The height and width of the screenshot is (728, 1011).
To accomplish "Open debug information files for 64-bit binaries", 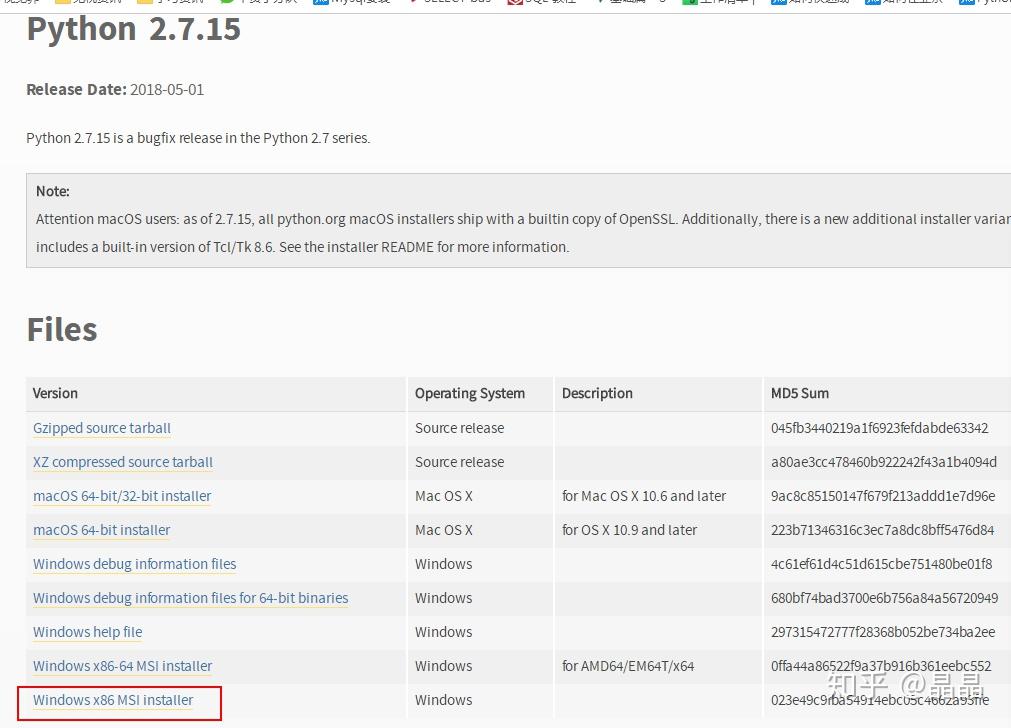I will point(191,598).
